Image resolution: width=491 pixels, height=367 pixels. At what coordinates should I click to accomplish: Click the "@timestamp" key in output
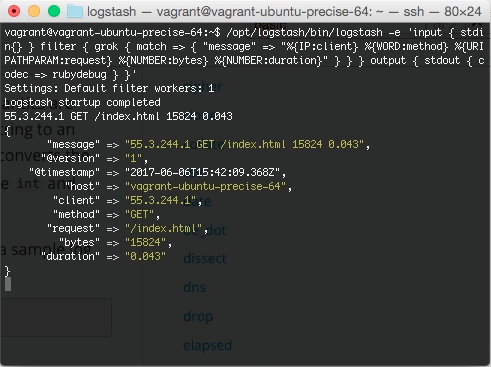coord(64,172)
